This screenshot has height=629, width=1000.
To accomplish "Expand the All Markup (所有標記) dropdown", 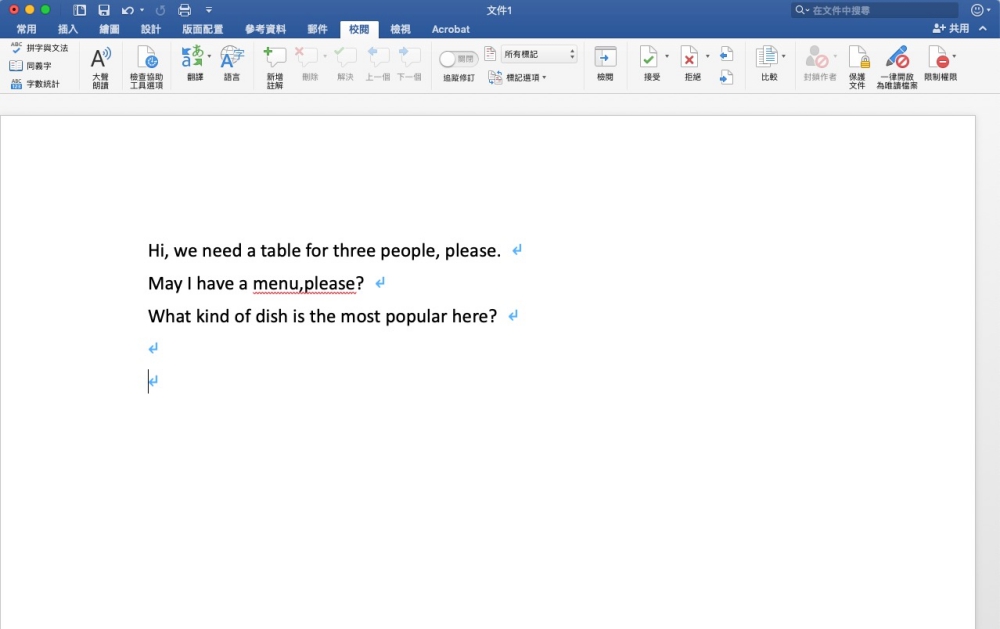I will [x=539, y=54].
